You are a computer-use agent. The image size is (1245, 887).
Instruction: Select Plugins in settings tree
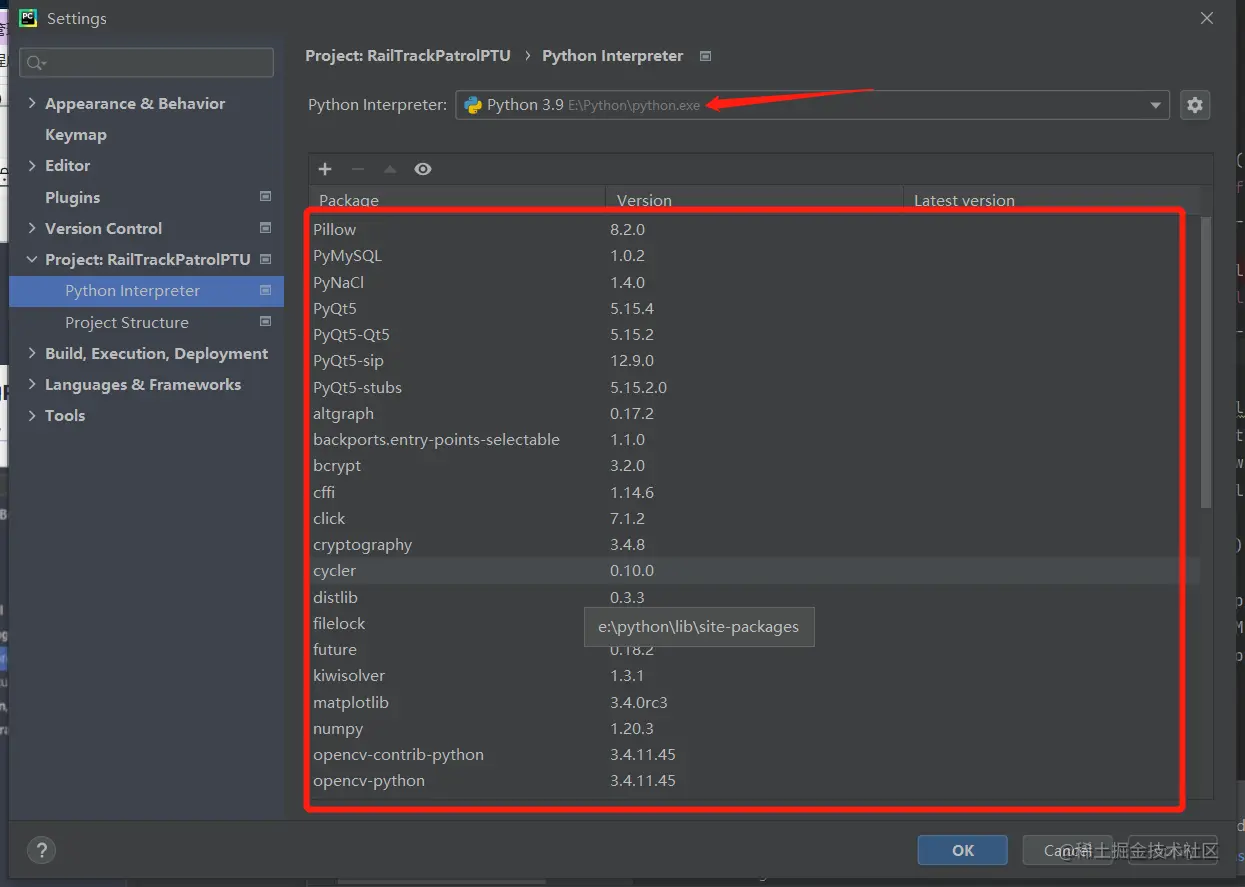tap(72, 197)
